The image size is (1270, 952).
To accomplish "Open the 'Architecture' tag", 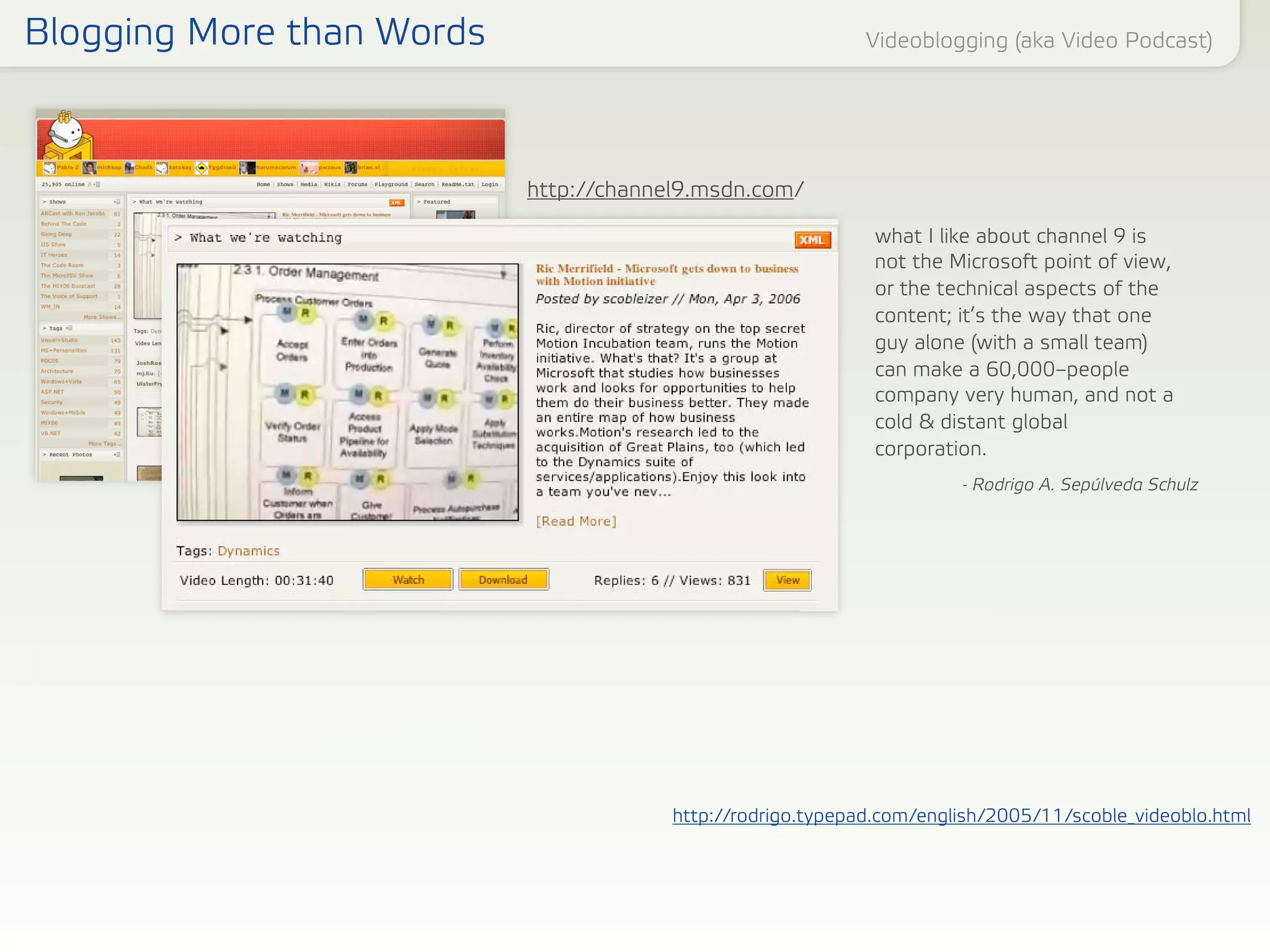I will tap(57, 371).
